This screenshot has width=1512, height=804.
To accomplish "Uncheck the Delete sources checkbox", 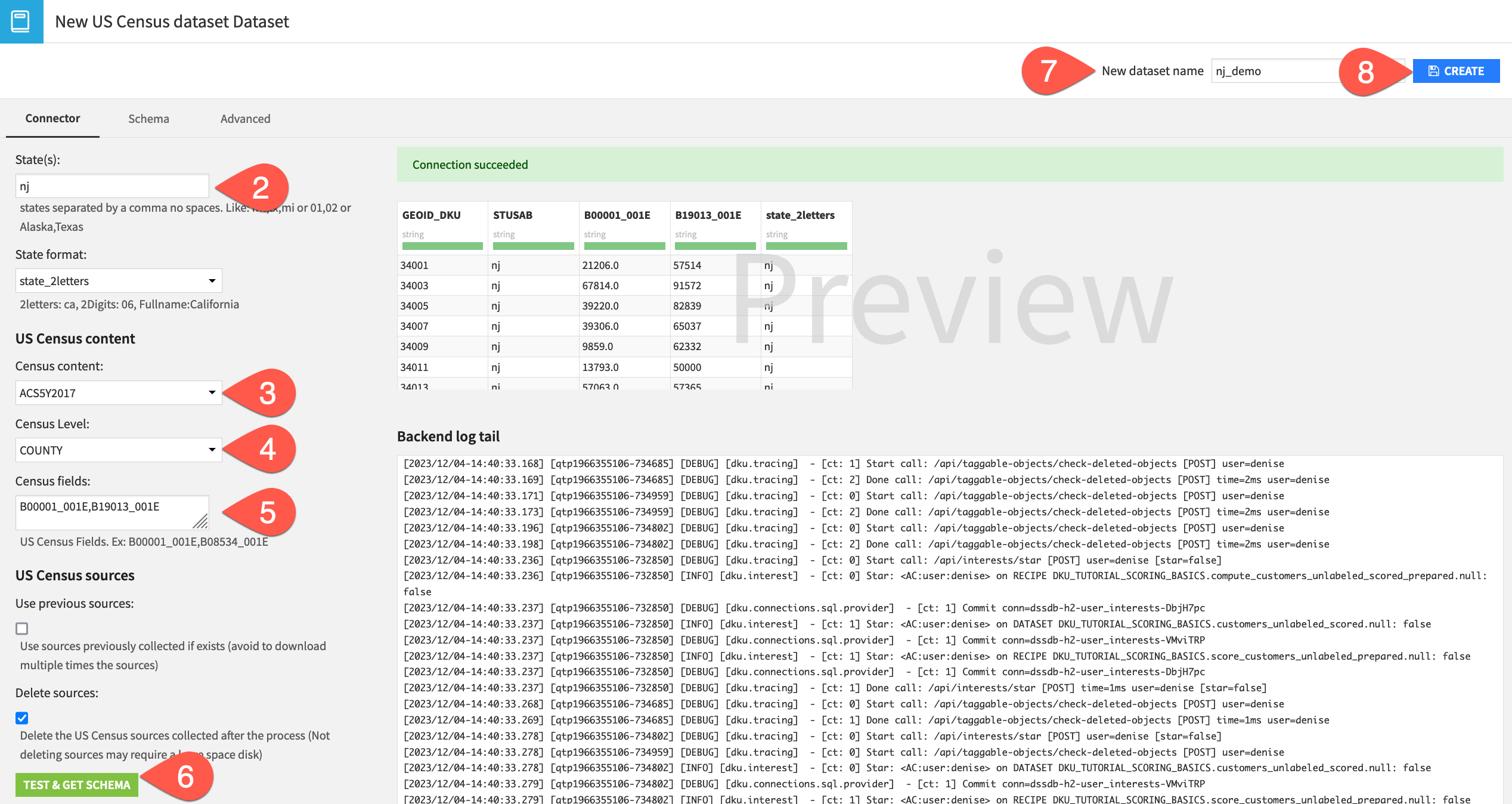I will [x=22, y=718].
